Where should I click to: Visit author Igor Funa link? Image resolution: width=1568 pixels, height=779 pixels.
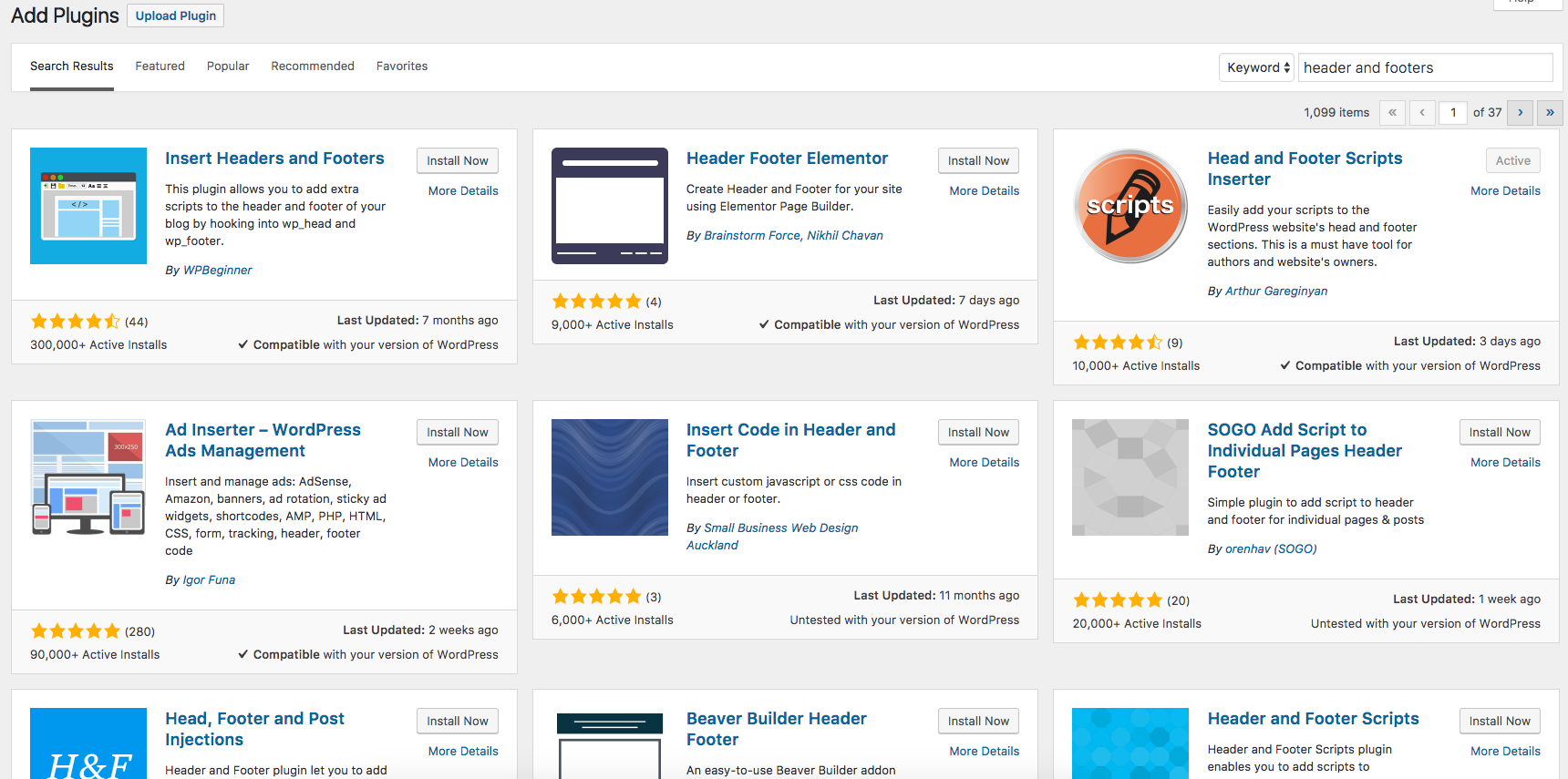click(x=209, y=579)
